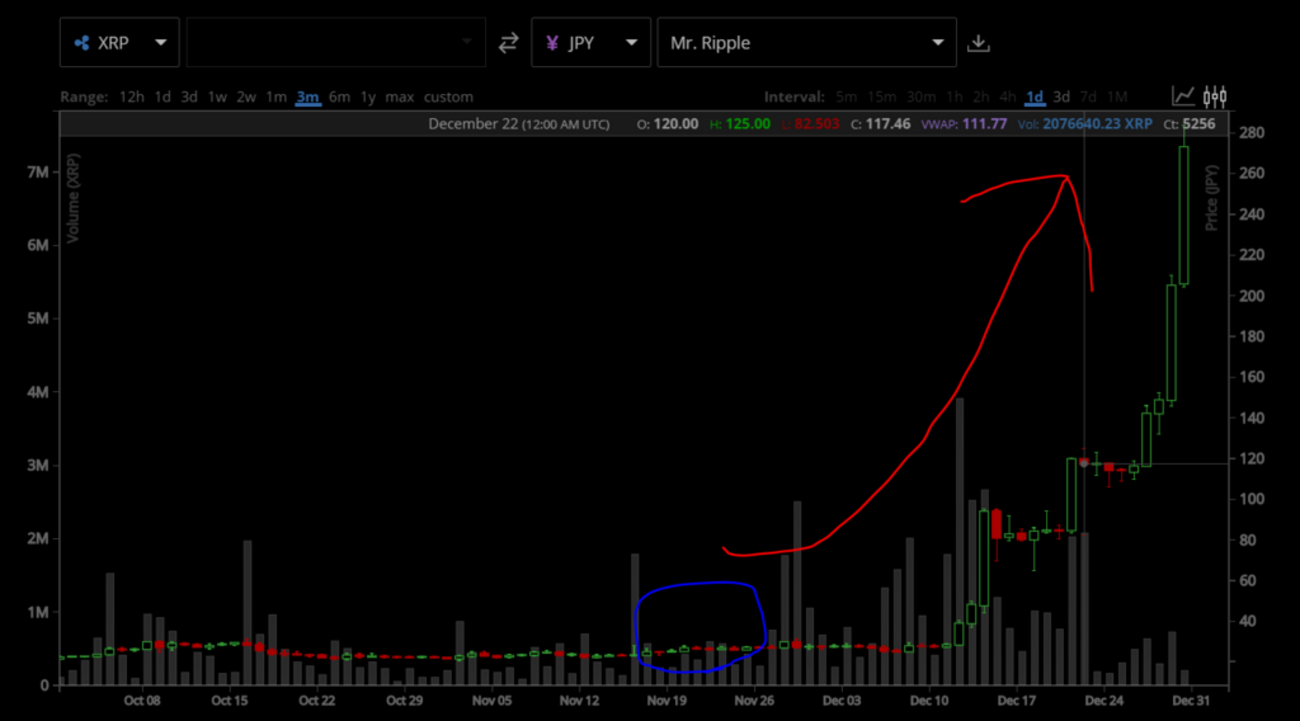Image resolution: width=1300 pixels, height=721 pixels.
Task: Choose the 4h interval
Action: point(1008,97)
